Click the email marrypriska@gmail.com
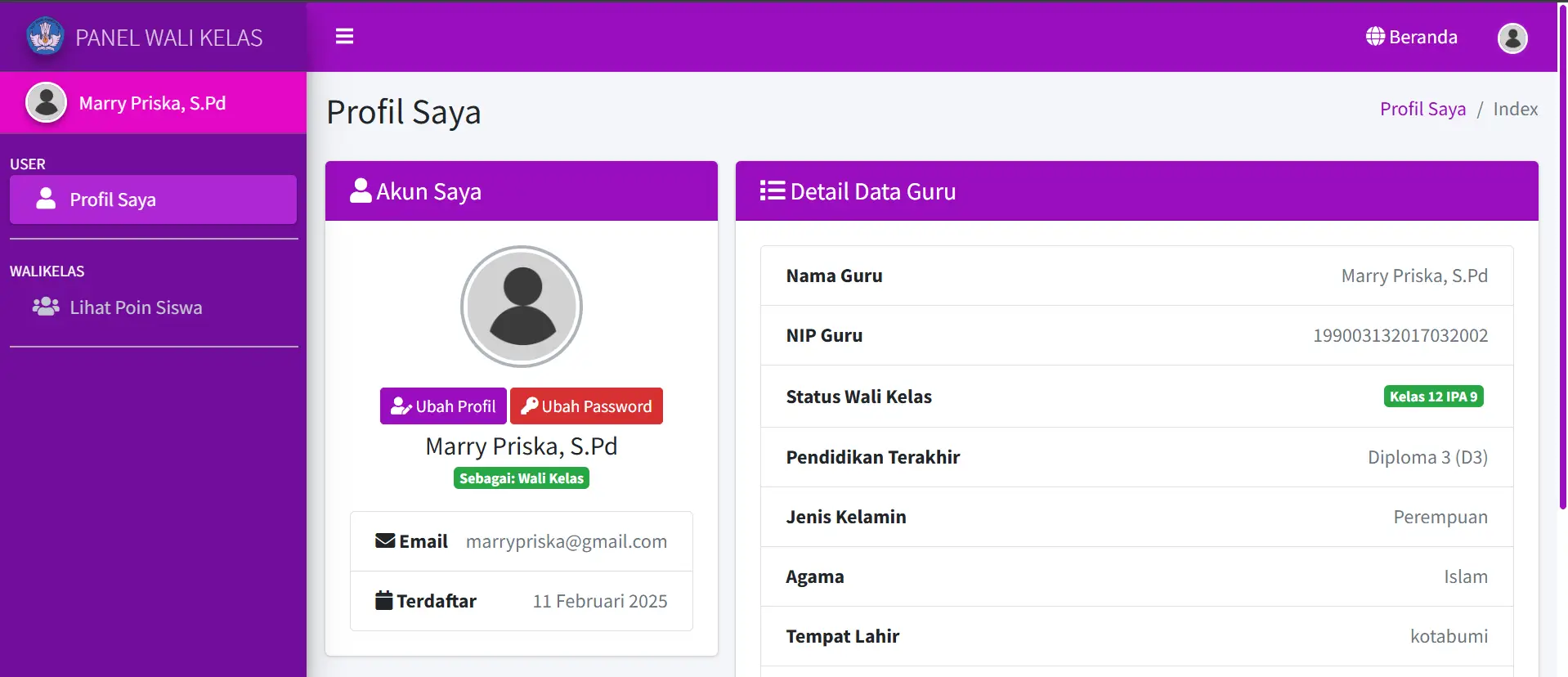 [567, 541]
